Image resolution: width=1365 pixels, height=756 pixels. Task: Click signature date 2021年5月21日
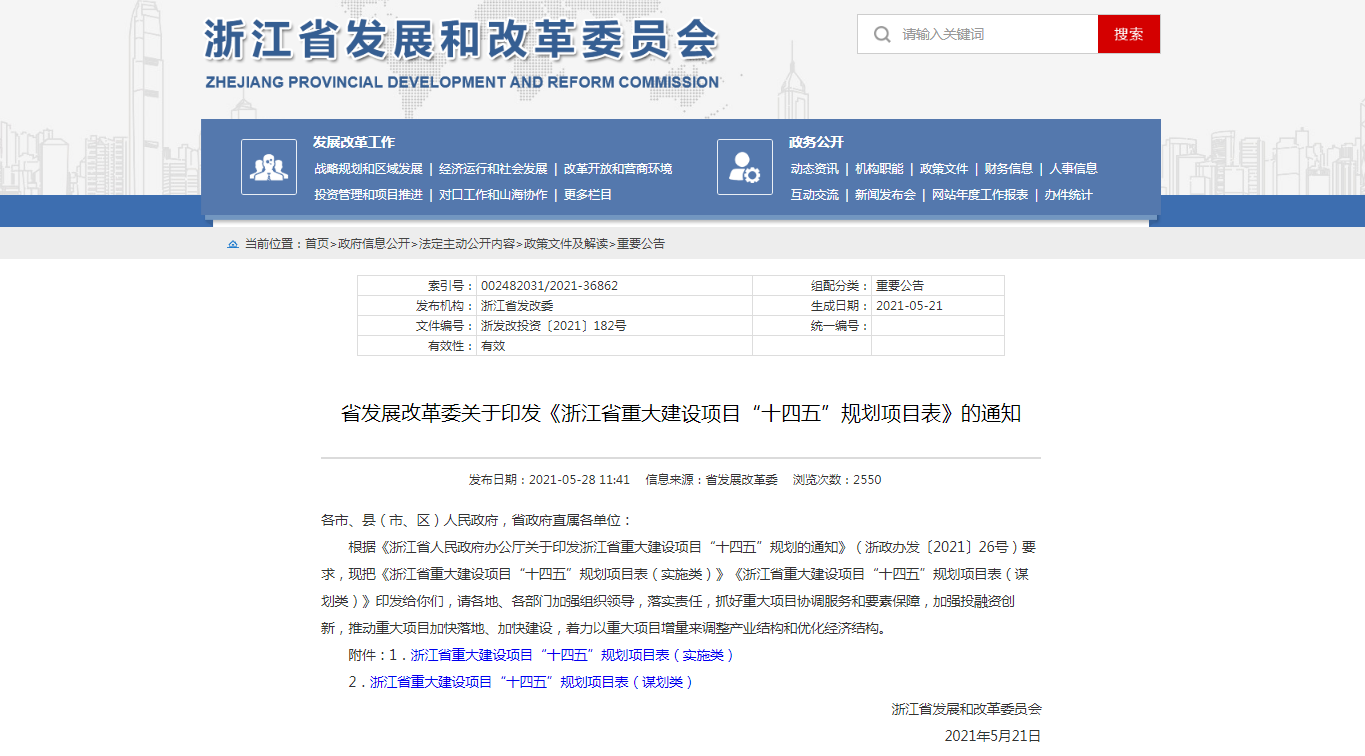[x=993, y=736]
